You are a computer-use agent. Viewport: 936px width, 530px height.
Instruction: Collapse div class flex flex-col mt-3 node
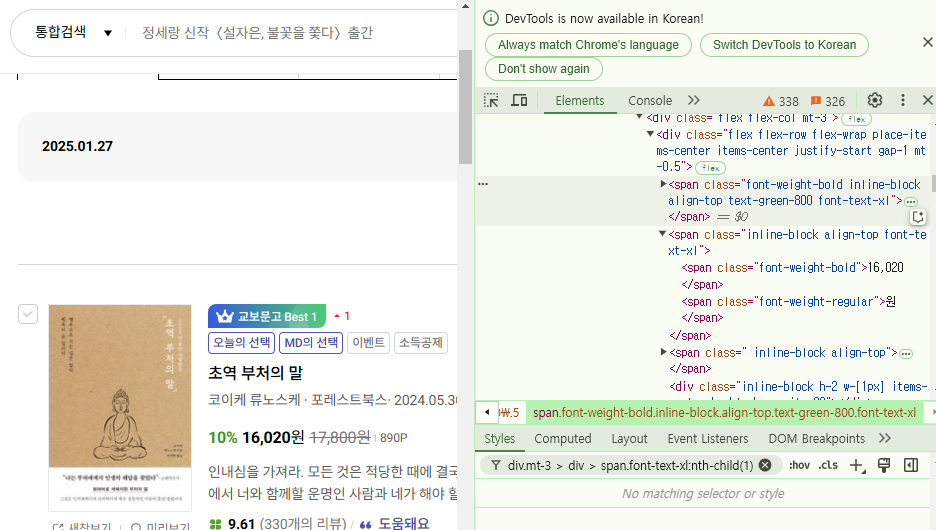[x=639, y=118]
